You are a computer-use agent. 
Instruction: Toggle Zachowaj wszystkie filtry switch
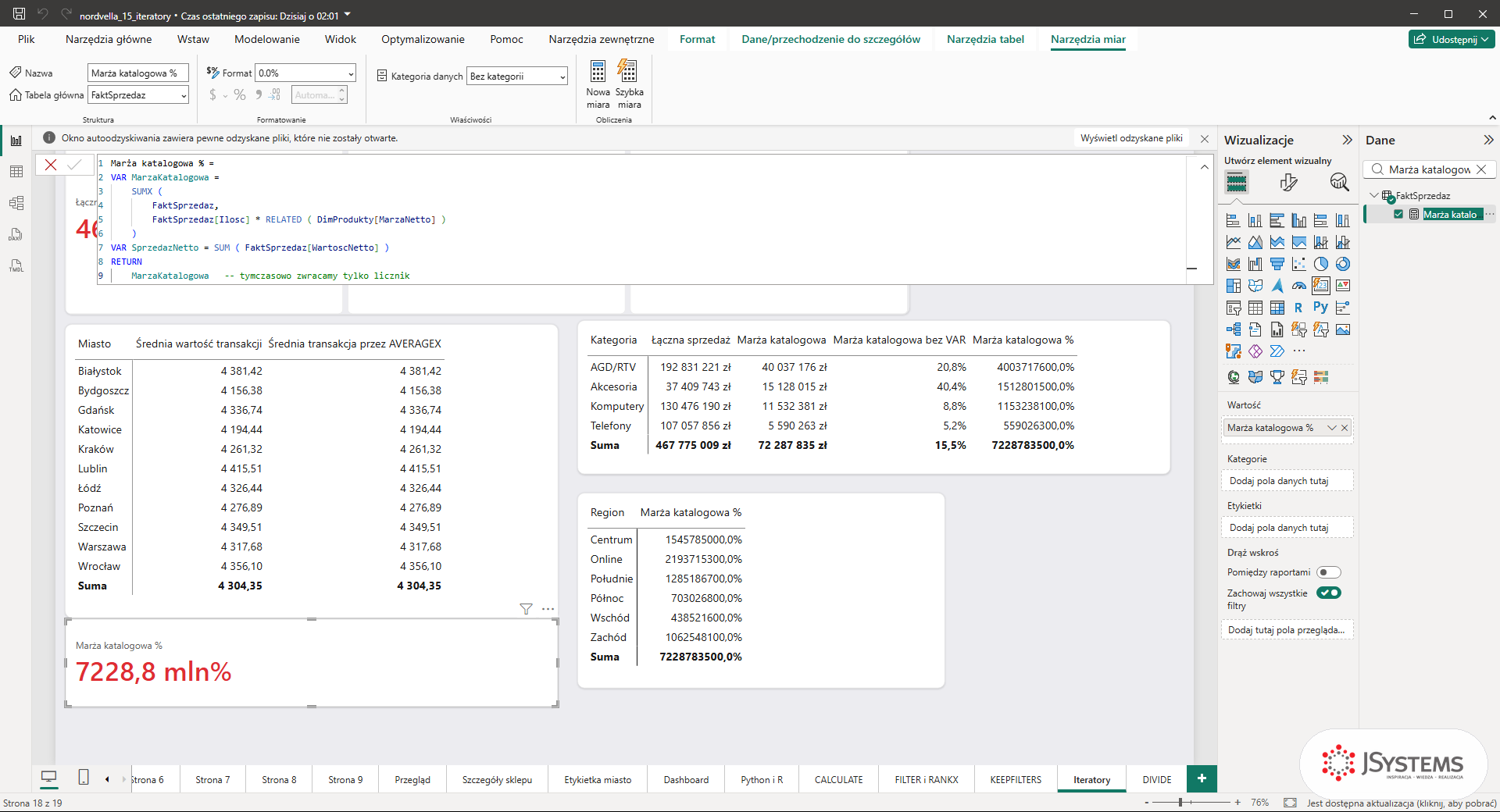[x=1328, y=593]
